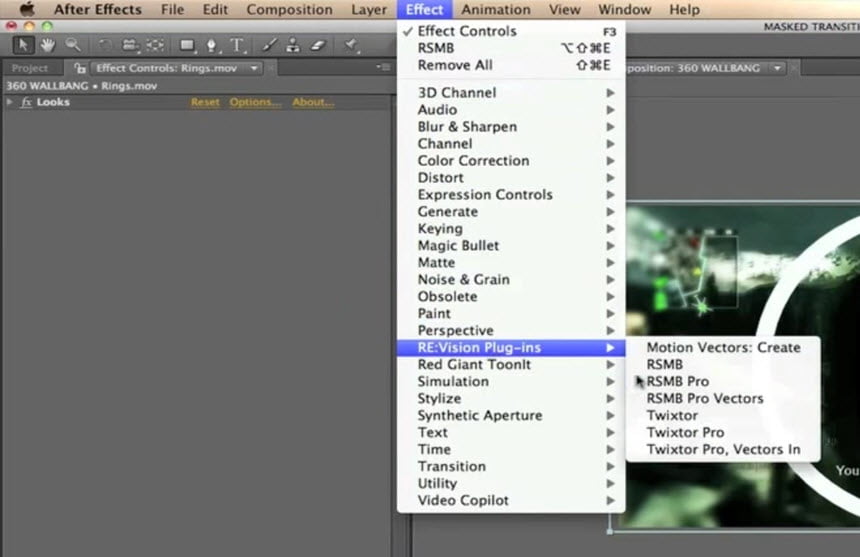
Task: Open the File menu
Action: tap(173, 9)
